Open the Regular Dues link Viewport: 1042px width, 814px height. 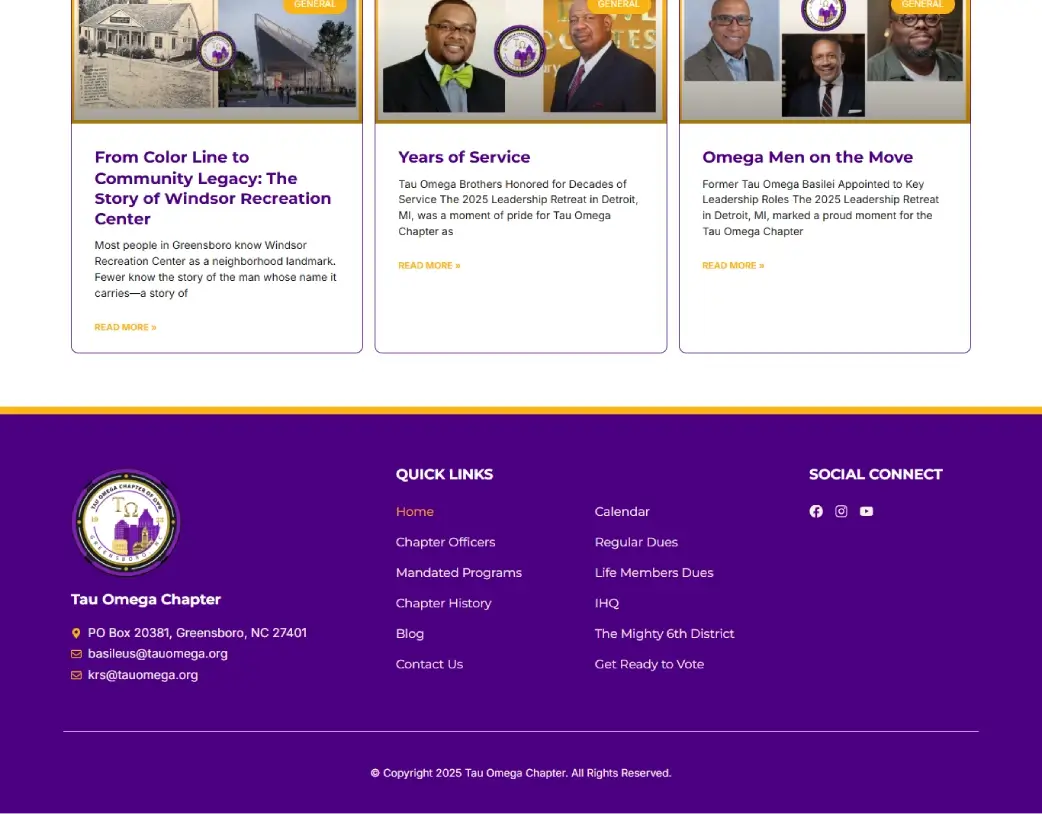click(636, 542)
